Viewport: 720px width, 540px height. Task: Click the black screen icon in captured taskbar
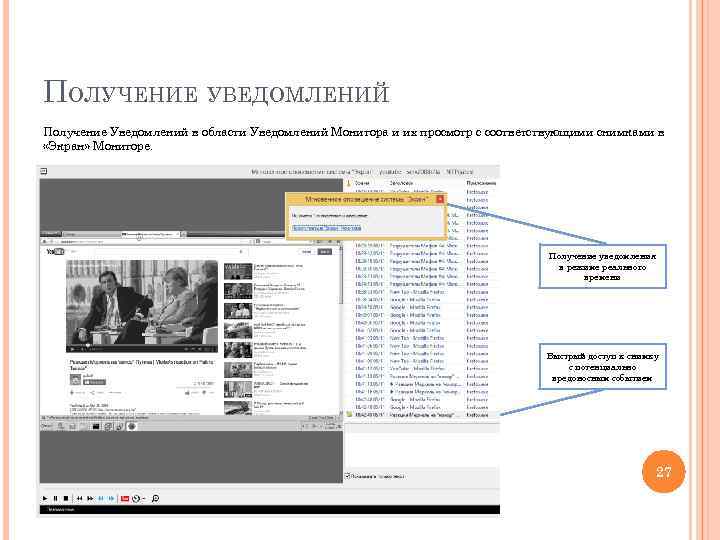click(96, 427)
